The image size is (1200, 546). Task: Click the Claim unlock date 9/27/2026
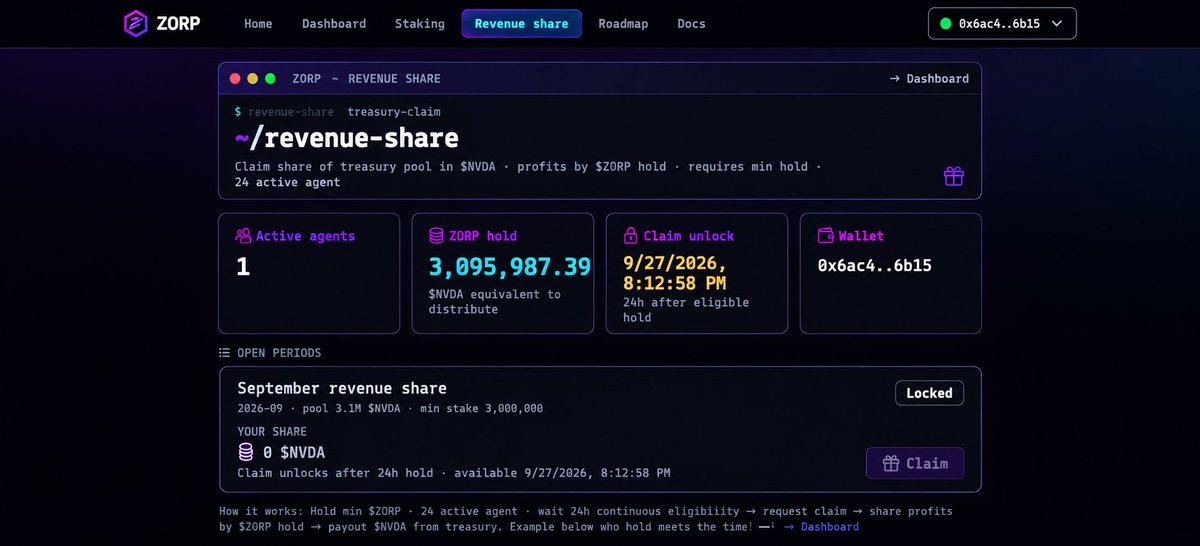(x=673, y=275)
